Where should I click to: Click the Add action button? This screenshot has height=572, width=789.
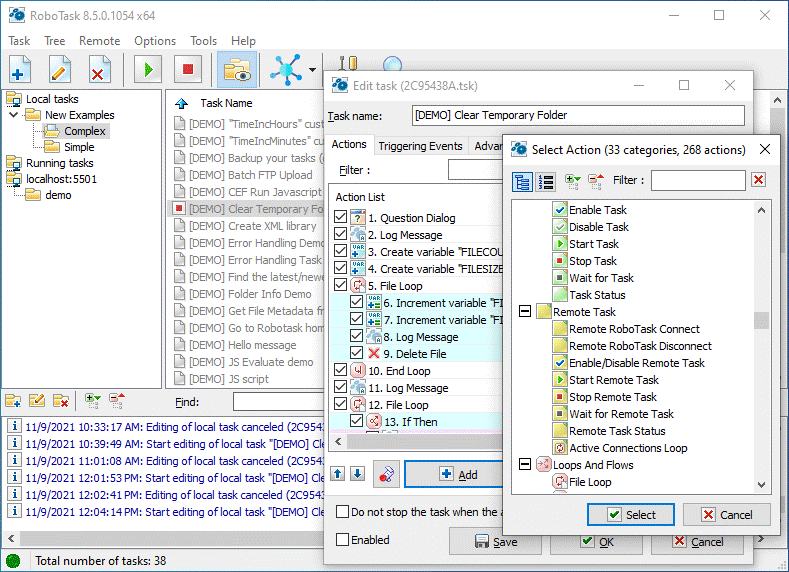[x=453, y=474]
